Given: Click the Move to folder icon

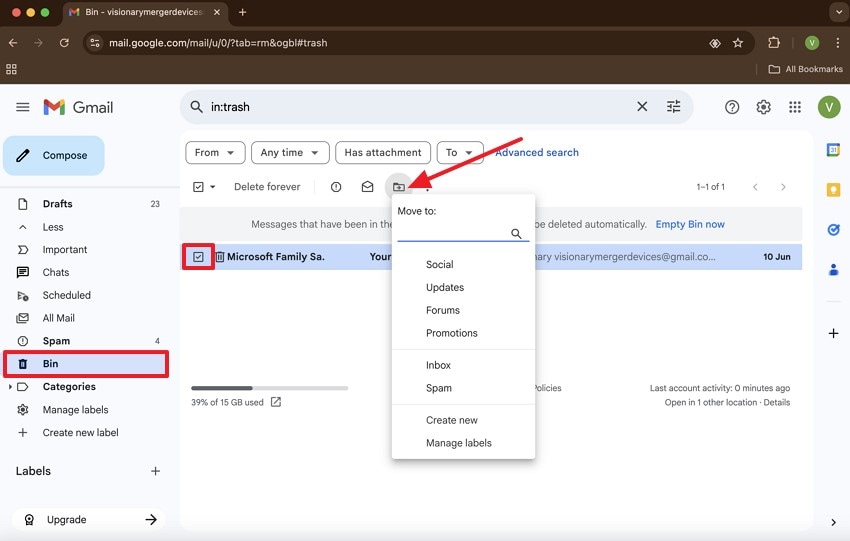Looking at the screenshot, I should pos(399,187).
